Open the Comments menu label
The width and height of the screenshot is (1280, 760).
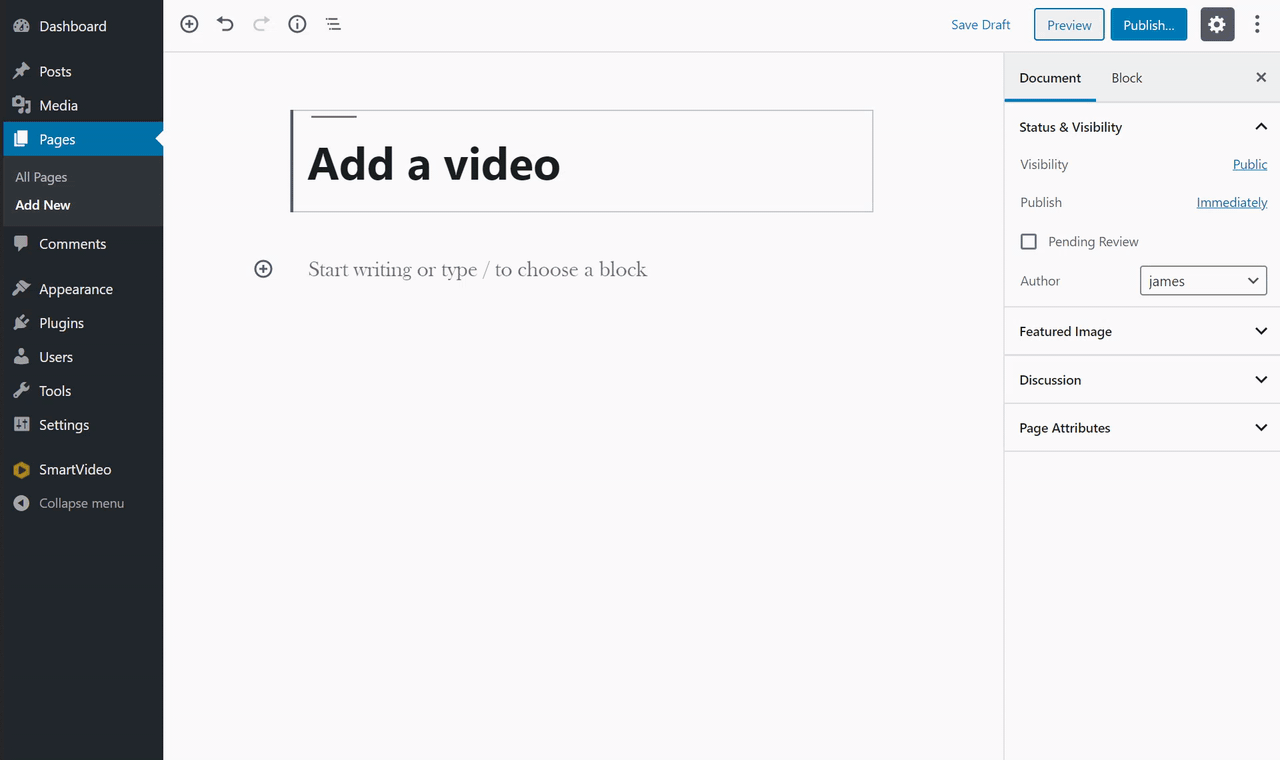(x=72, y=243)
